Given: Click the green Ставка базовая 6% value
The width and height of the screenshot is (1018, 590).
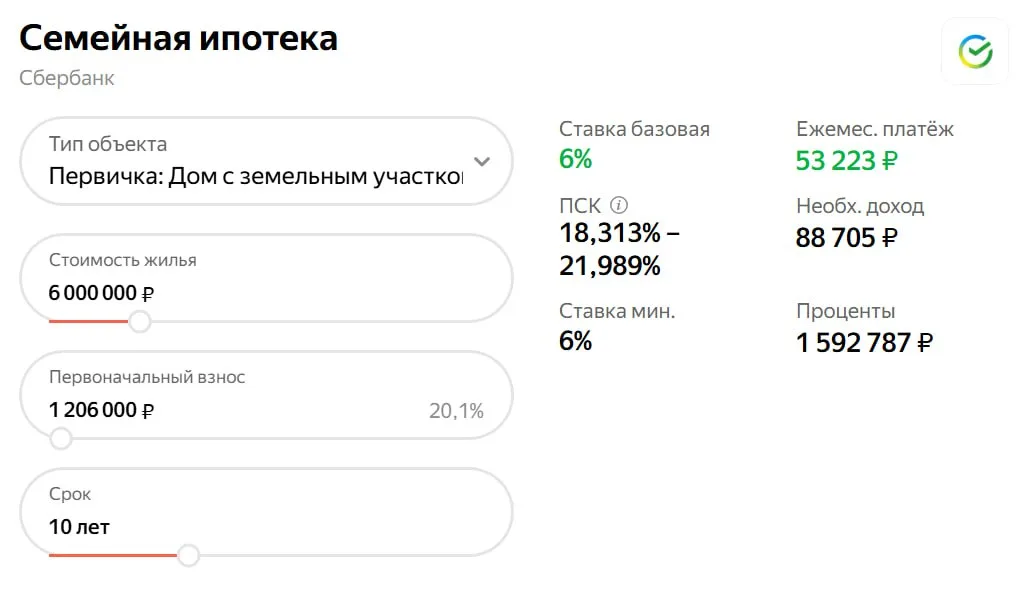Looking at the screenshot, I should 576,159.
